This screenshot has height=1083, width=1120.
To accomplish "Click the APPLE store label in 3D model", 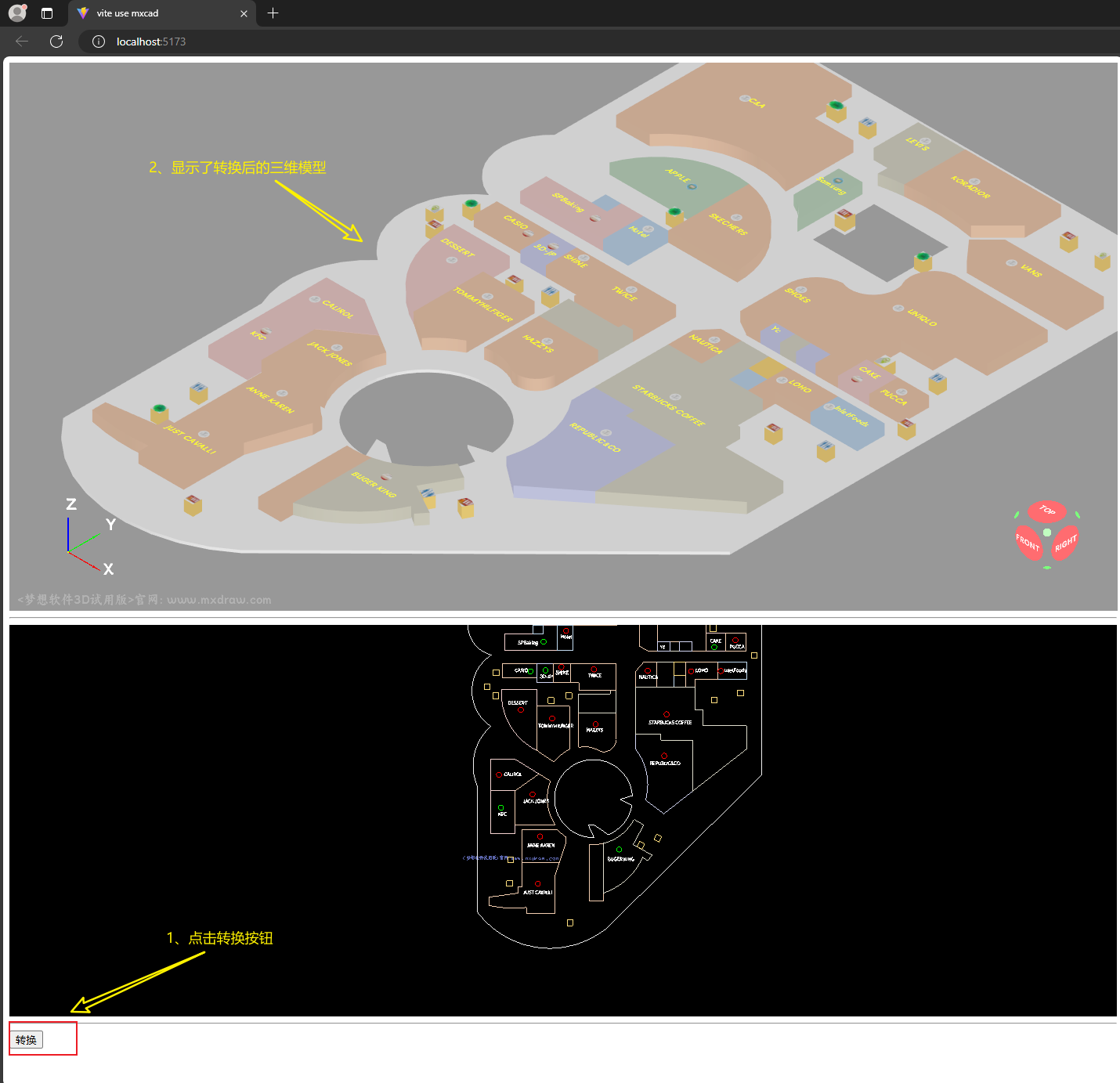I will 677,175.
